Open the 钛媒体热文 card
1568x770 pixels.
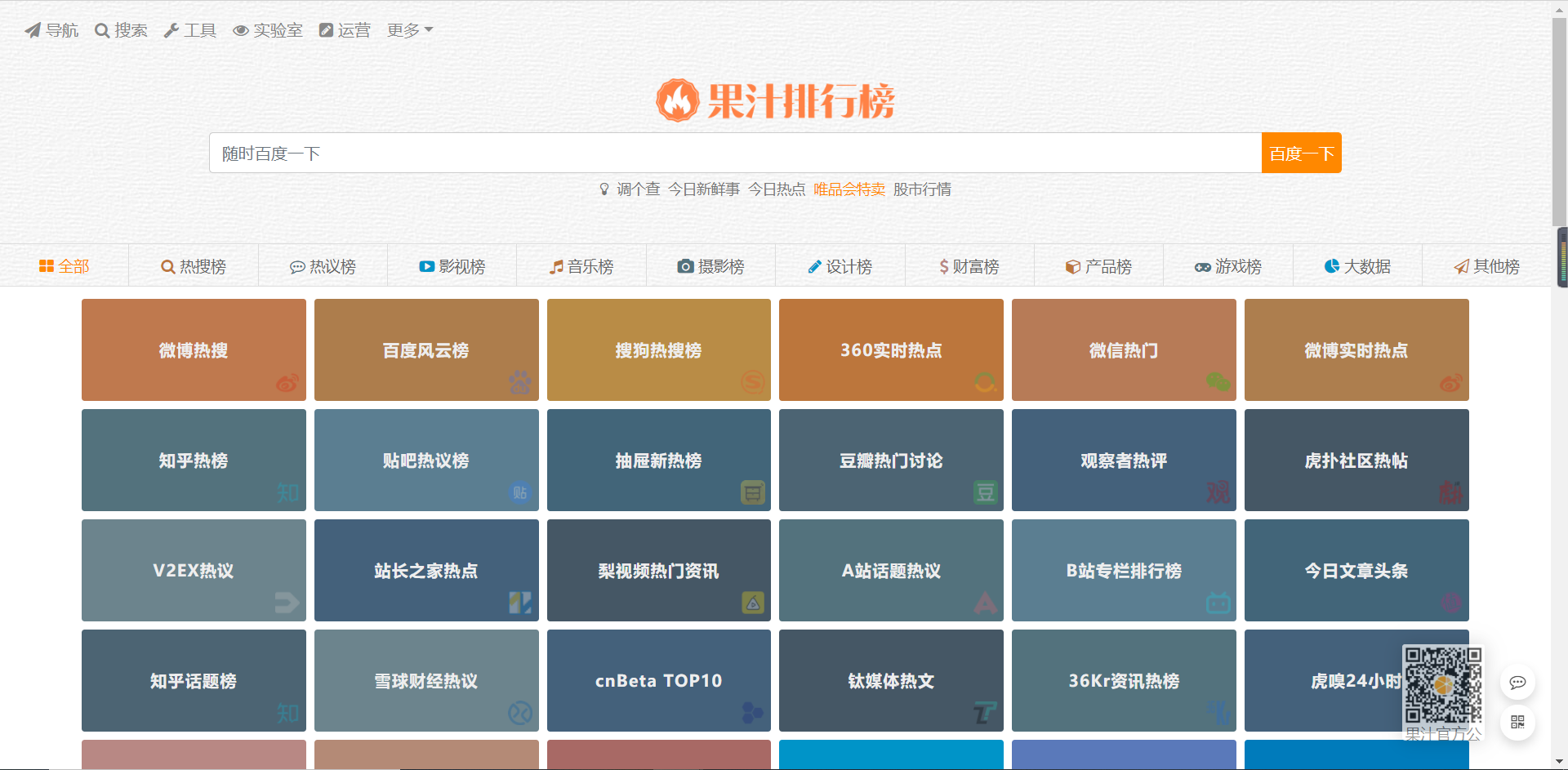point(891,680)
